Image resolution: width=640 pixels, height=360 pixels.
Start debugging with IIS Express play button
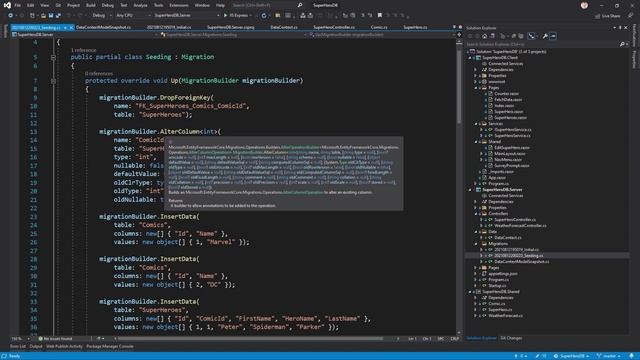click(x=225, y=16)
